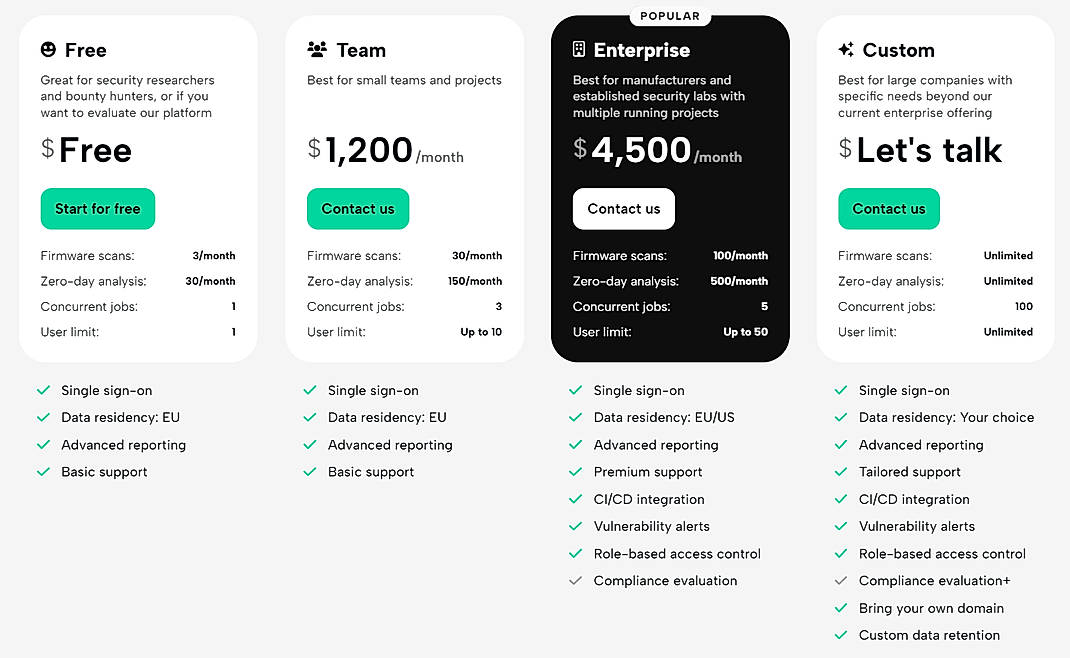Screen dimensions: 1070x658
Task: Click the checkmark beside Tailored support
Action: [841, 472]
